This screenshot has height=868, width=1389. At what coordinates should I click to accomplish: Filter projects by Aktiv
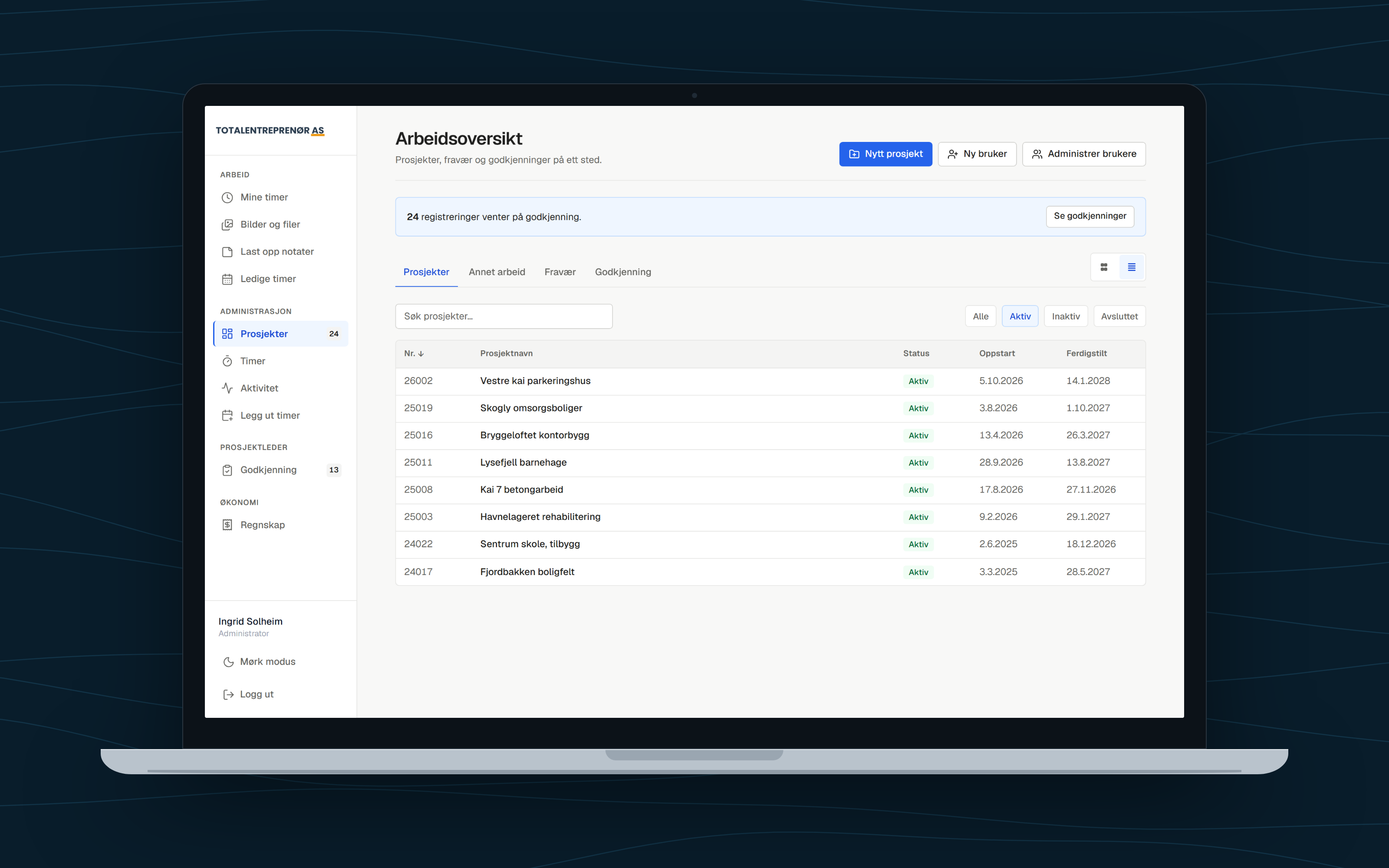pyautogui.click(x=1020, y=316)
